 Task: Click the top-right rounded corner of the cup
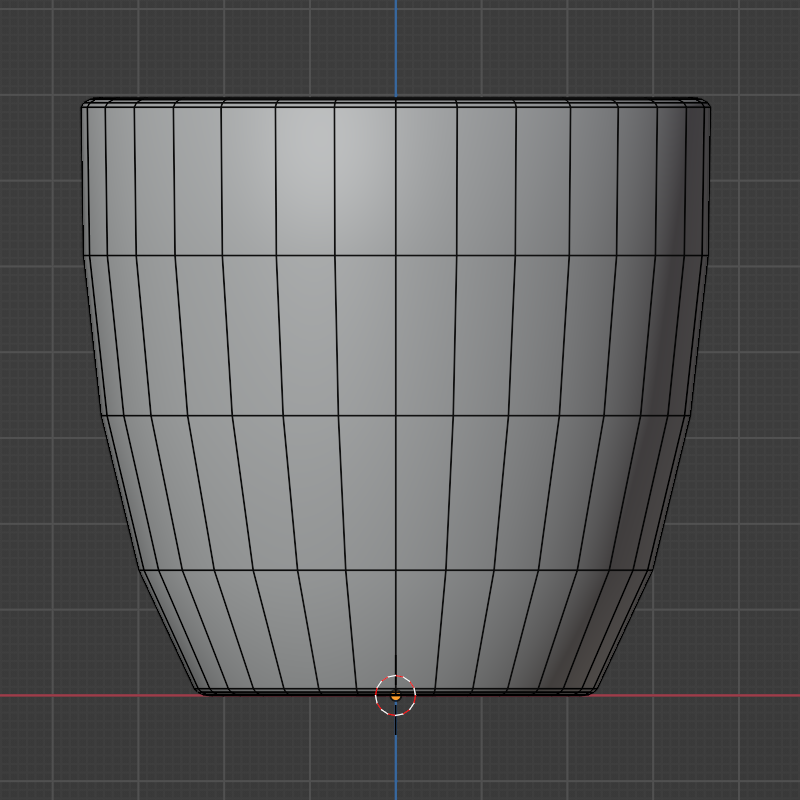click(x=706, y=103)
